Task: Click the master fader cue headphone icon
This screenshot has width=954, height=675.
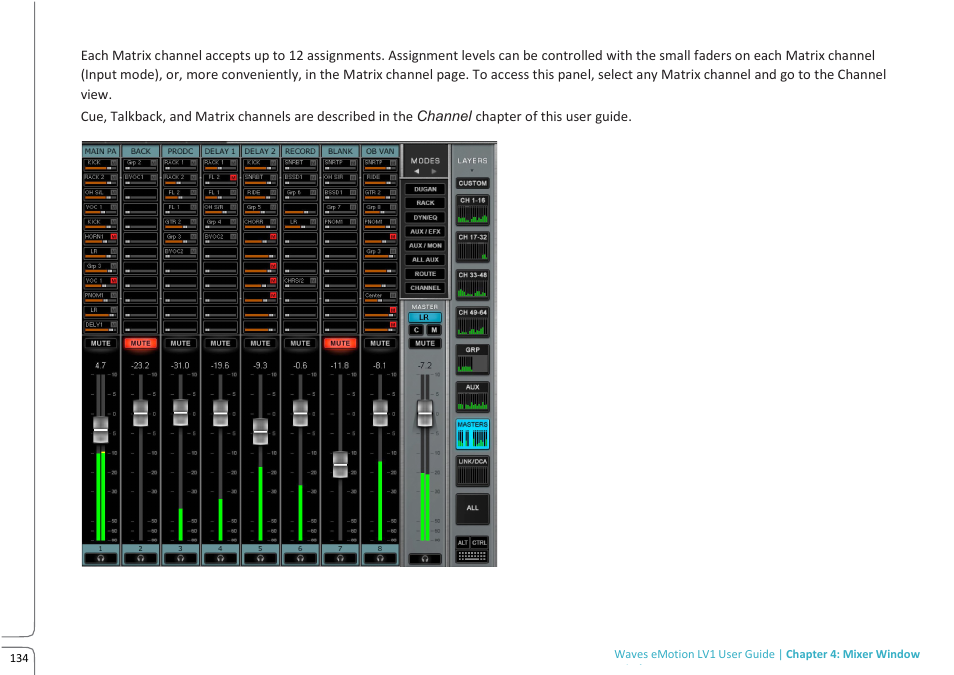Action: [x=425, y=559]
